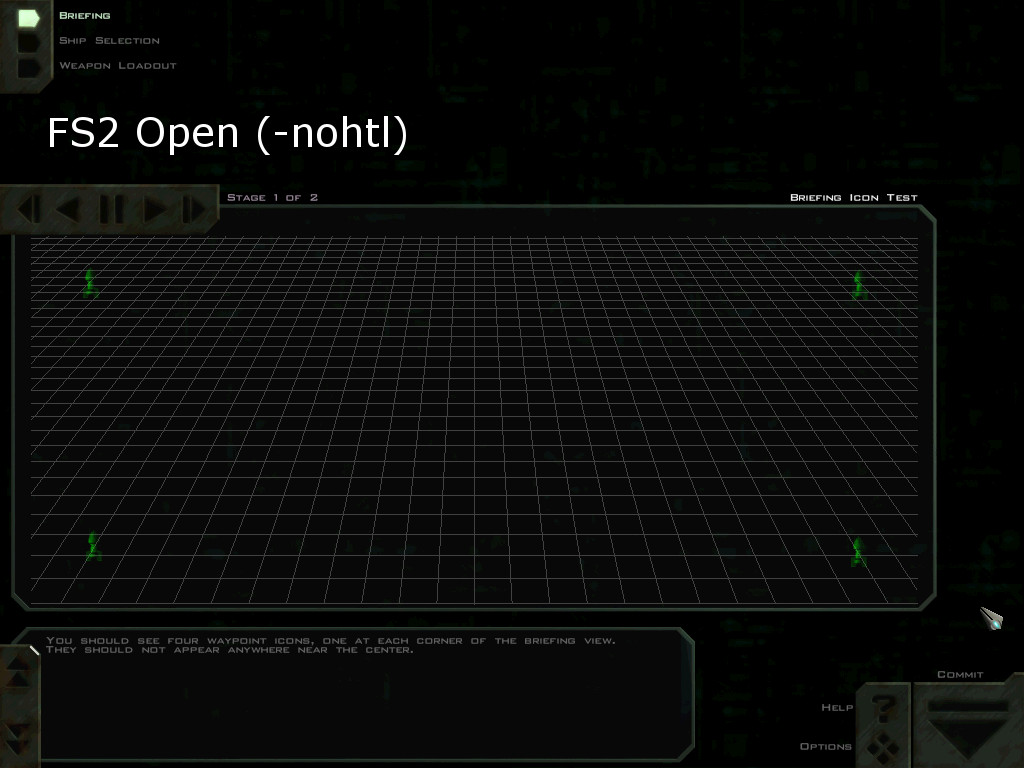This screenshot has height=768, width=1024.
Task: Pause the briefing playback
Action: pos(111,209)
